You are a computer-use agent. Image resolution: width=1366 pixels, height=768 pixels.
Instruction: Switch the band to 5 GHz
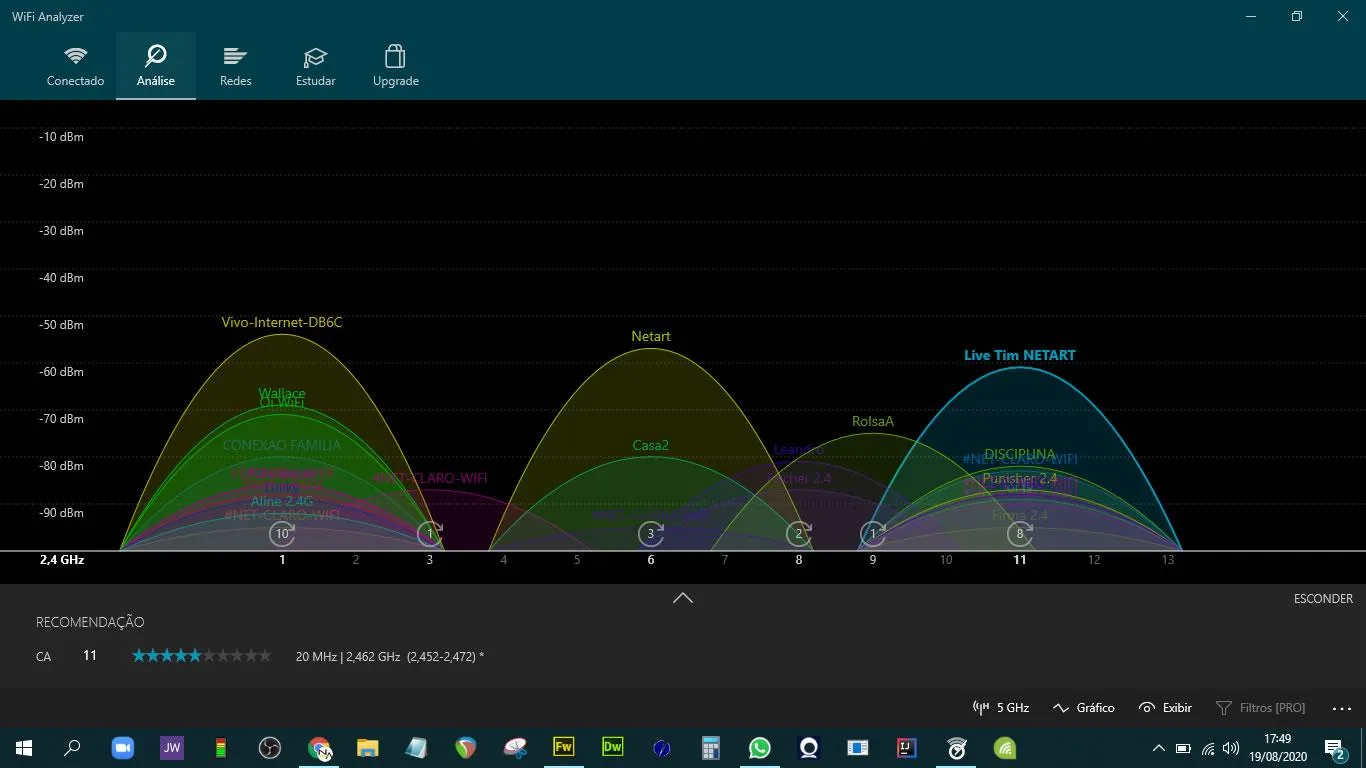click(1001, 708)
